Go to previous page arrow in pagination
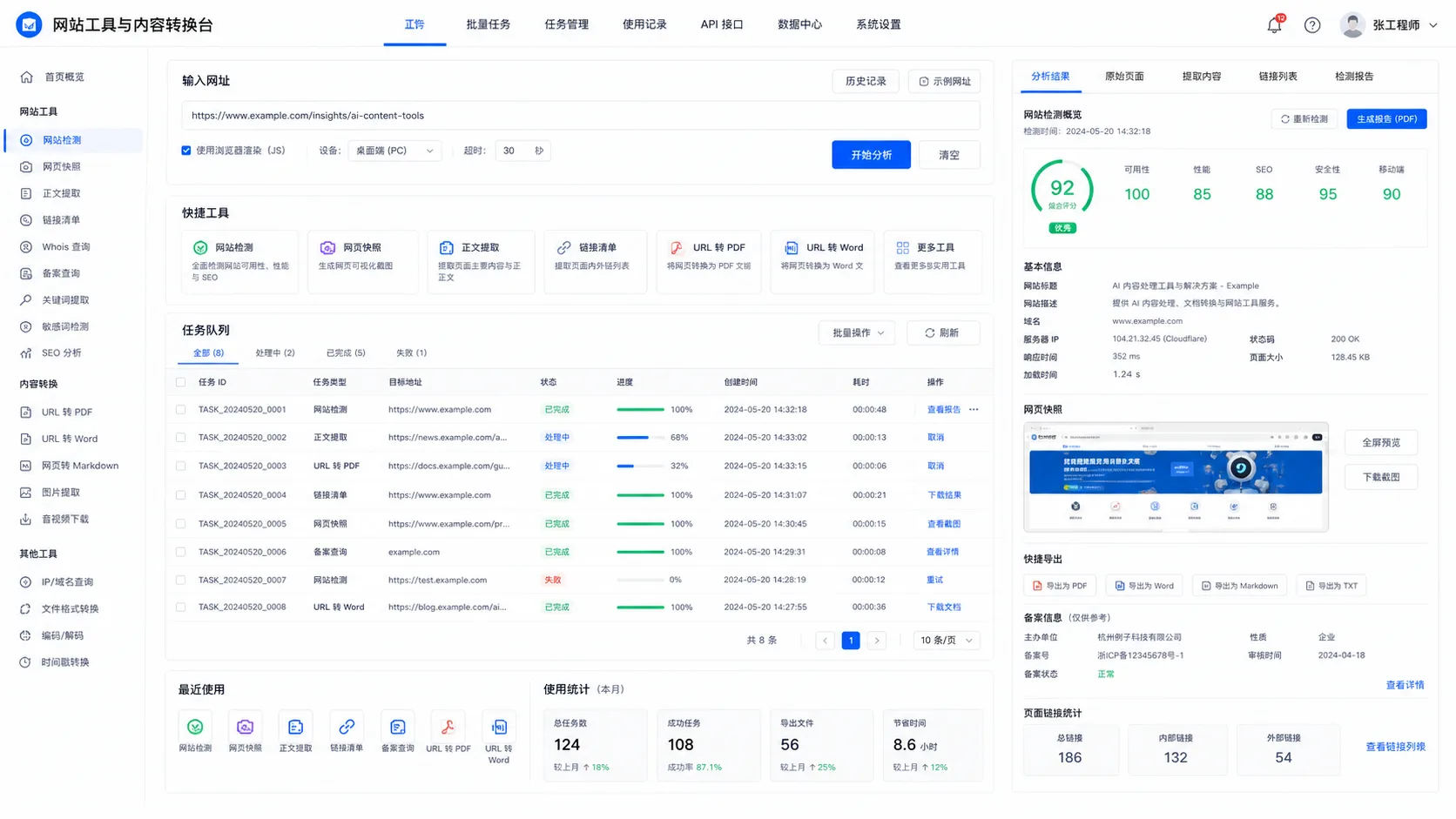Image resolution: width=1456 pixels, height=819 pixels. click(x=826, y=641)
